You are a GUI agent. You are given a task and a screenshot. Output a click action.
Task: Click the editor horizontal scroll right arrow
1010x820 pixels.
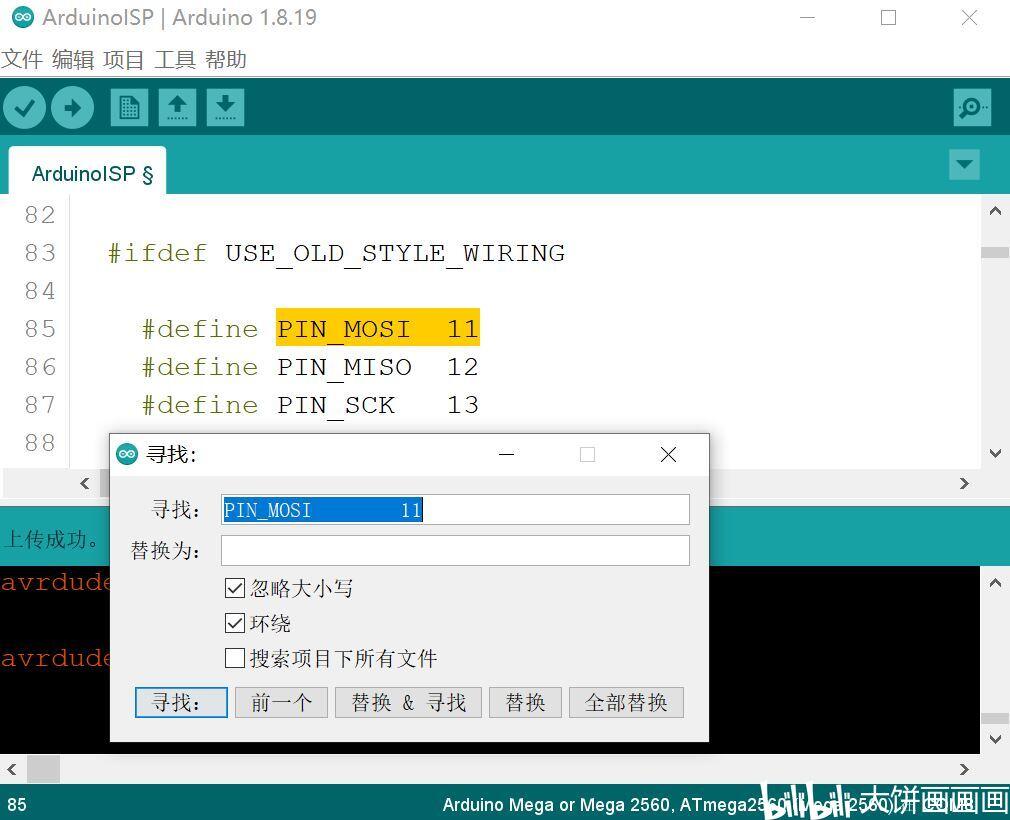[964, 483]
